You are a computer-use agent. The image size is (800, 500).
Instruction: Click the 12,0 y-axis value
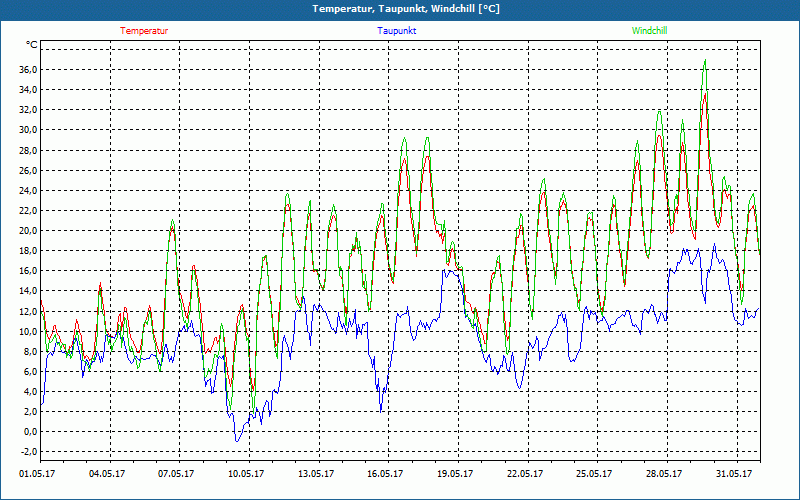coord(29,311)
